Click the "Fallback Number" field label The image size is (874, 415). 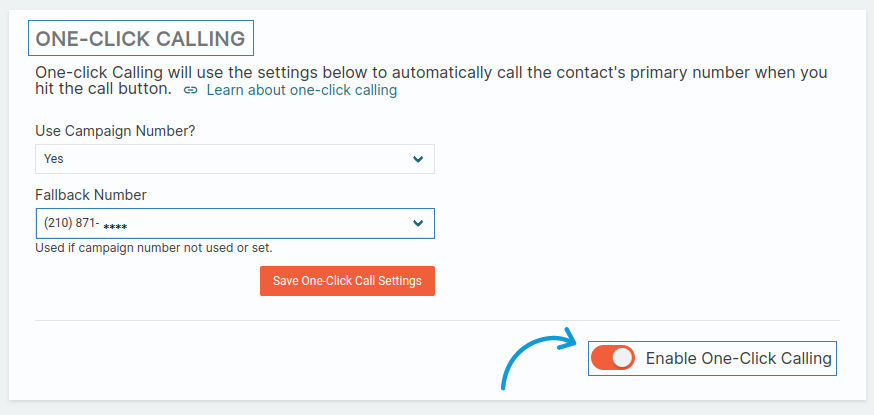tap(91, 195)
